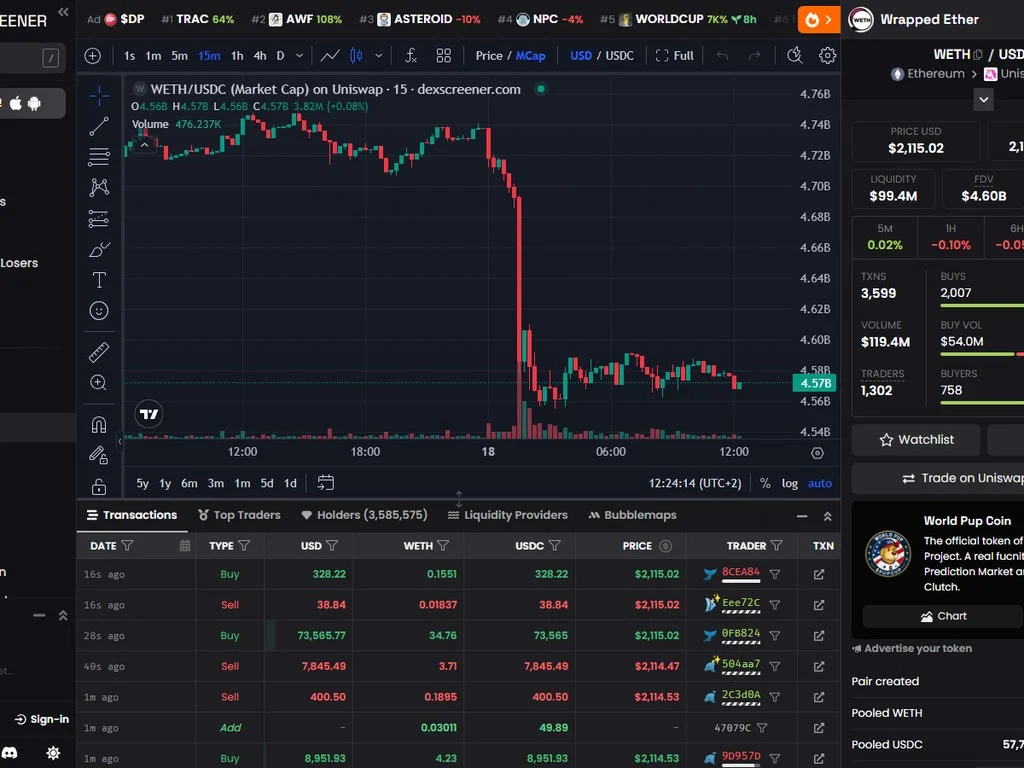Viewport: 1024px width, 768px height.
Task: Undo the last chart action
Action: (x=722, y=56)
